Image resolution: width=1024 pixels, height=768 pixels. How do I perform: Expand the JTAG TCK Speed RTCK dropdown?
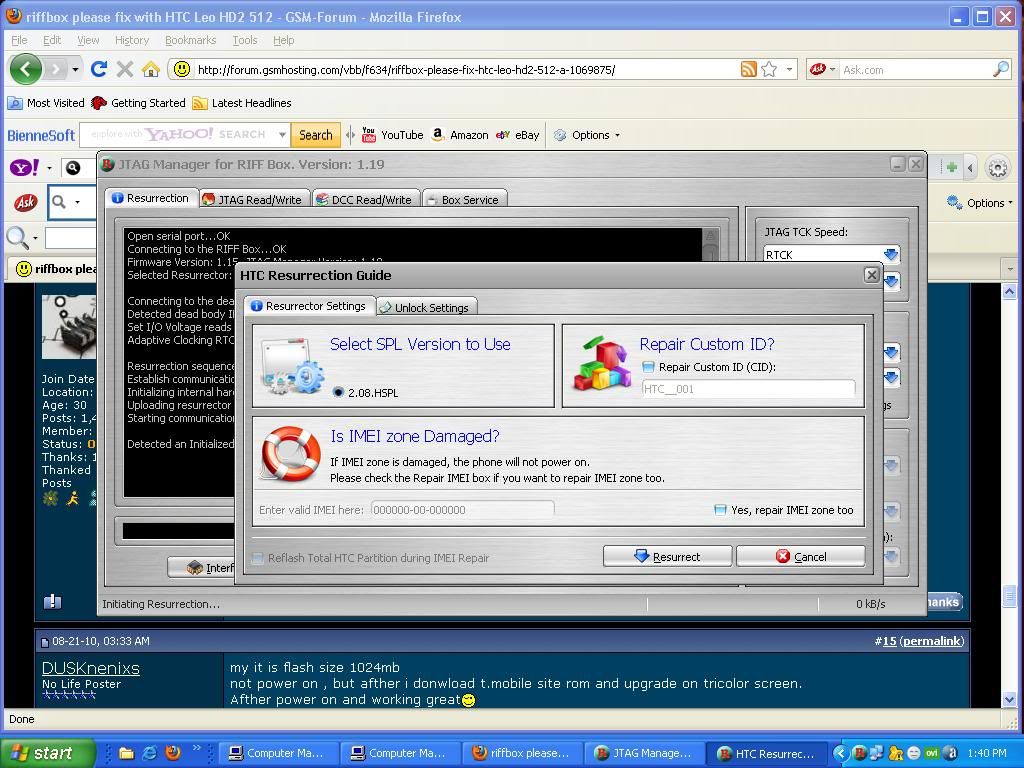point(890,254)
